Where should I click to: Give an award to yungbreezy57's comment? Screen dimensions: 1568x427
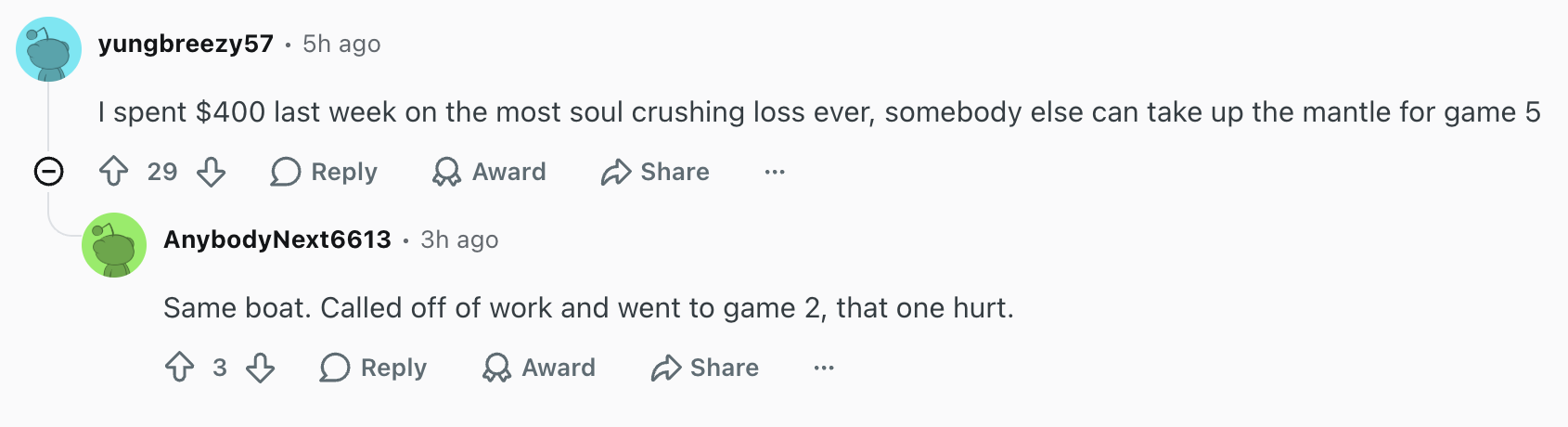coord(489,172)
